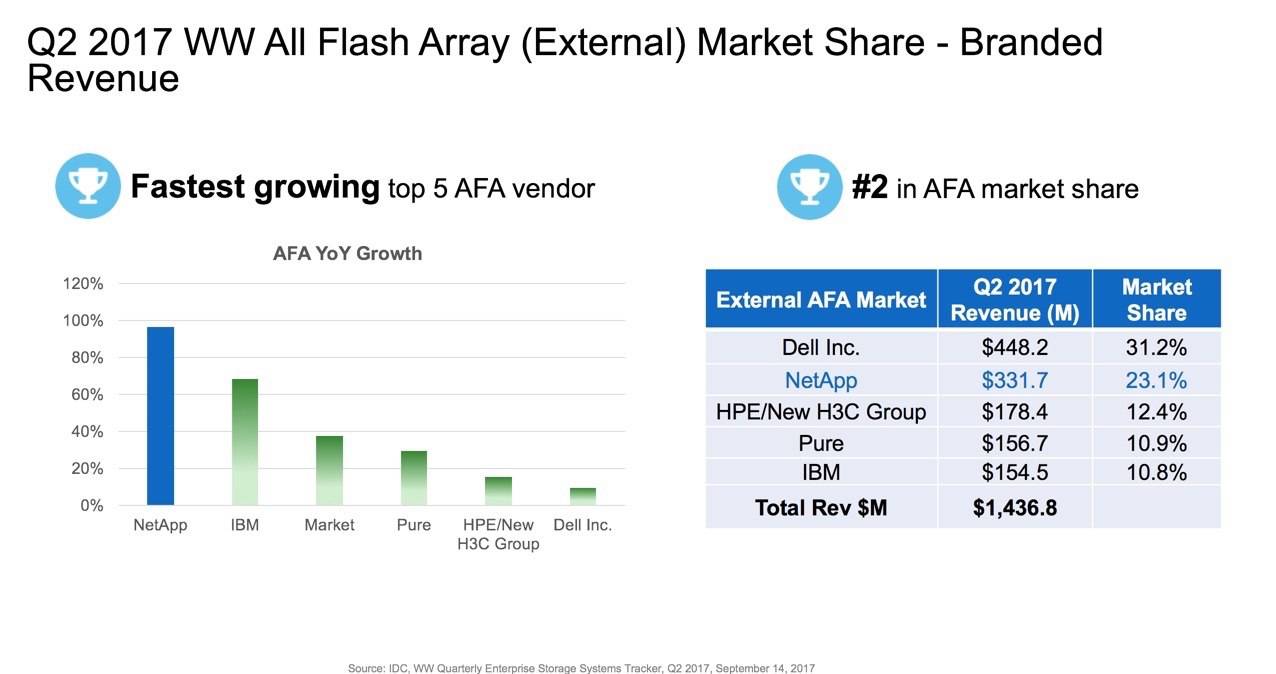Click the green Market bar in chart
Image resolution: width=1276 pixels, height=674 pixels.
coord(330,470)
